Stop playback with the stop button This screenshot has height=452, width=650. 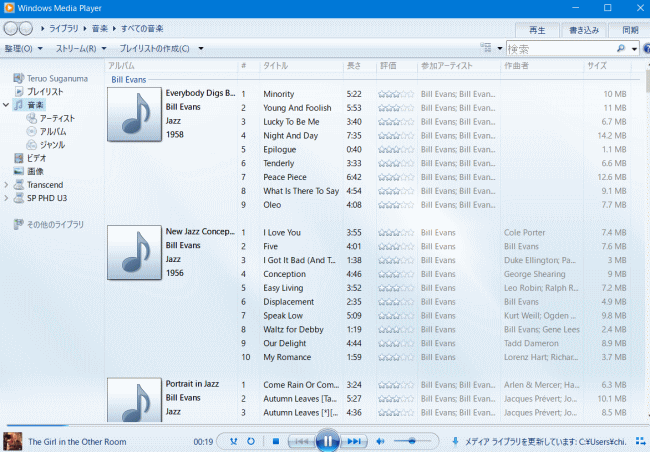pos(276,441)
